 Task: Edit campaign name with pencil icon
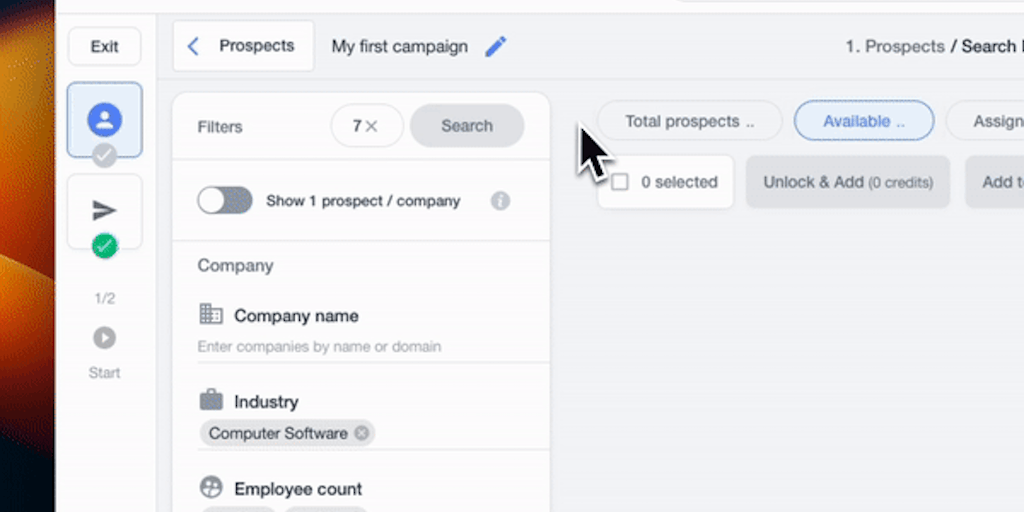pos(496,46)
